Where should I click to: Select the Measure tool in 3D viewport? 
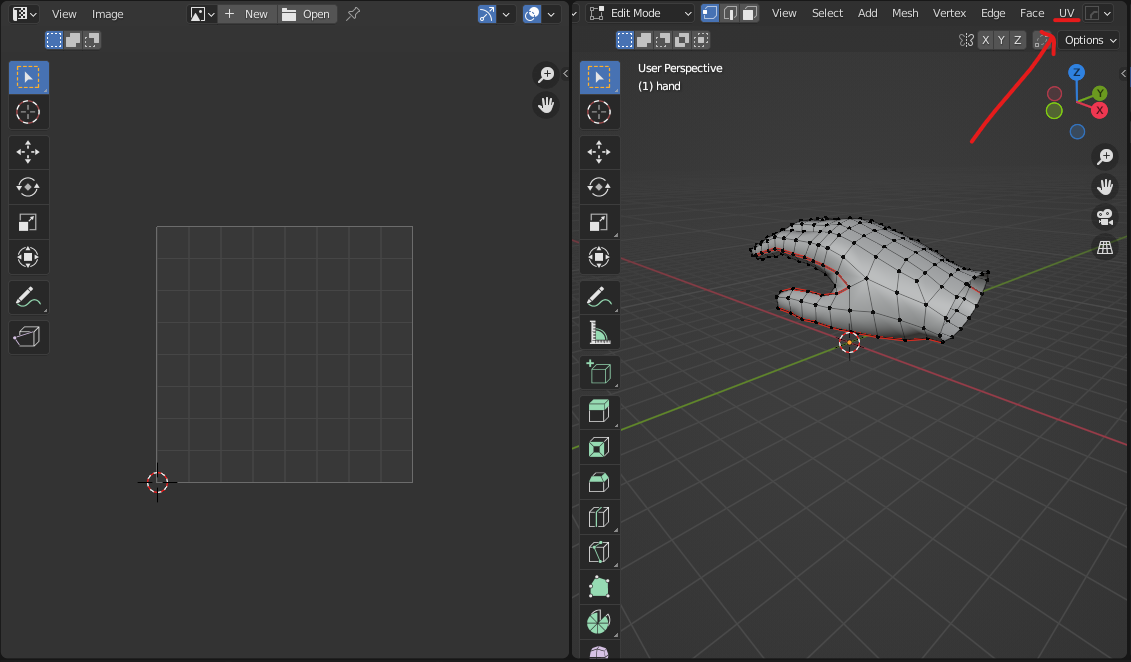599,332
